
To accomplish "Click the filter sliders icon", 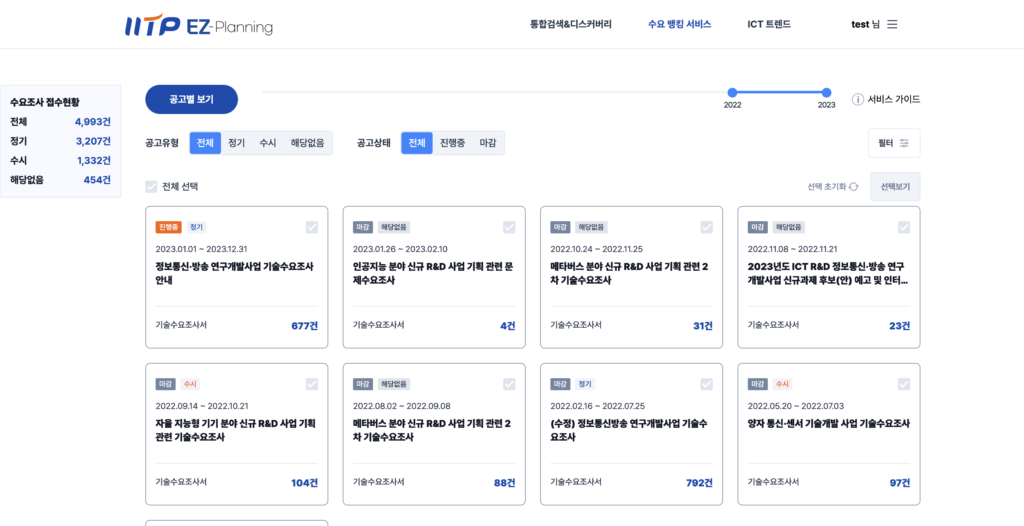I will point(904,143).
